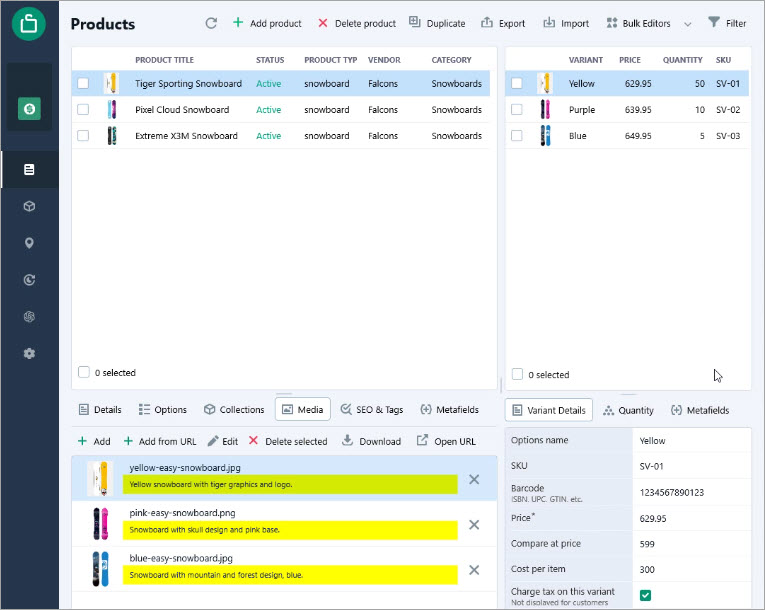Check the Extreme X3M Snowboard row checkbox
765x610 pixels.
point(83,135)
